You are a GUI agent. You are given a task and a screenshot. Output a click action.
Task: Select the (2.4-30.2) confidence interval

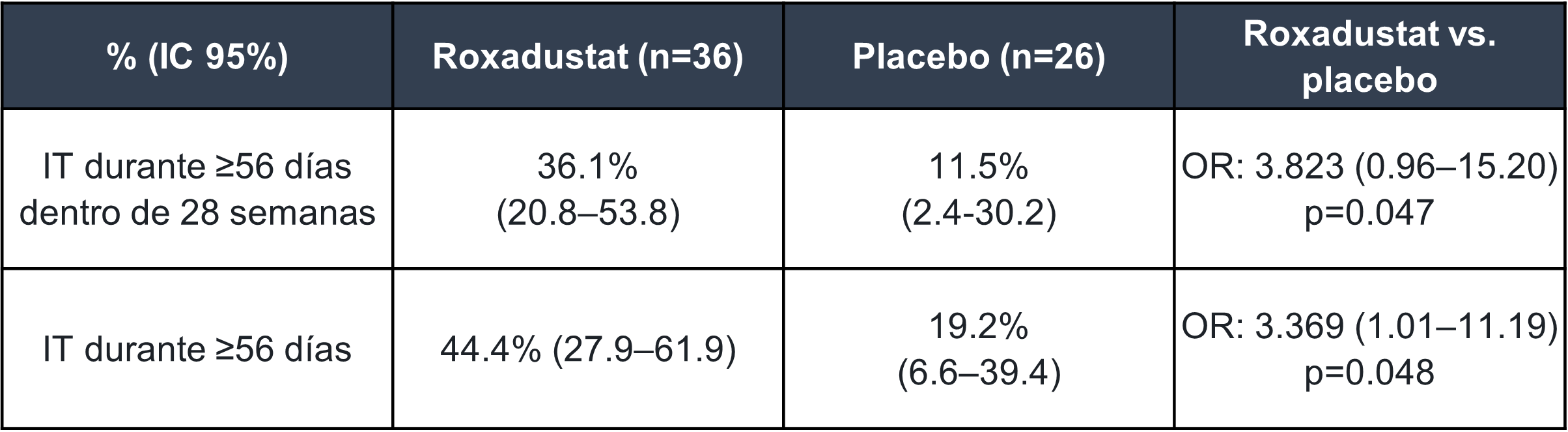pyautogui.click(x=979, y=212)
